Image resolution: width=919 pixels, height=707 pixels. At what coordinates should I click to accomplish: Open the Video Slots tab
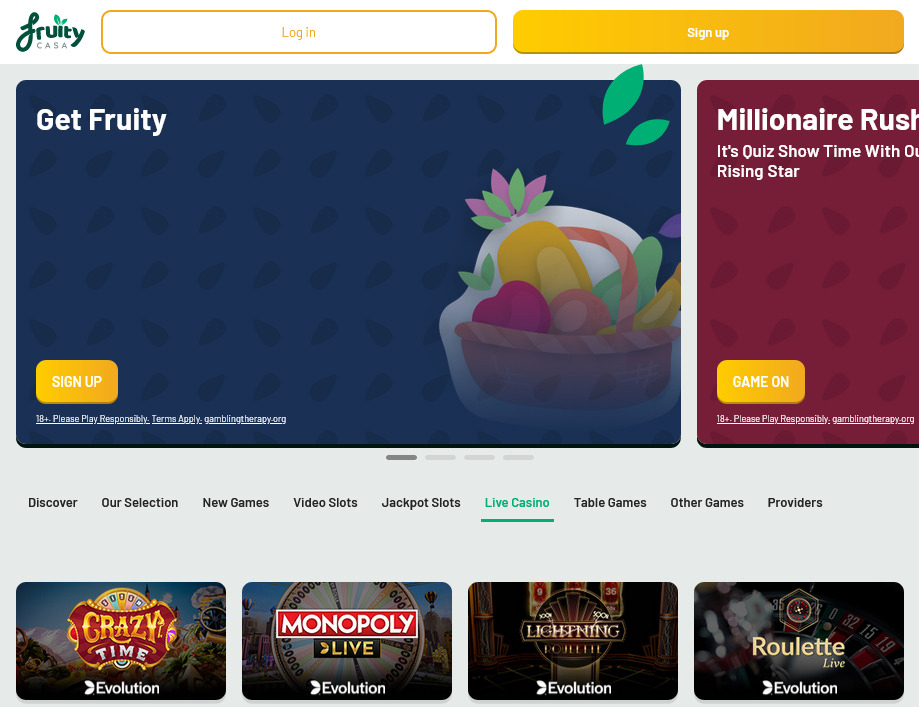(325, 503)
